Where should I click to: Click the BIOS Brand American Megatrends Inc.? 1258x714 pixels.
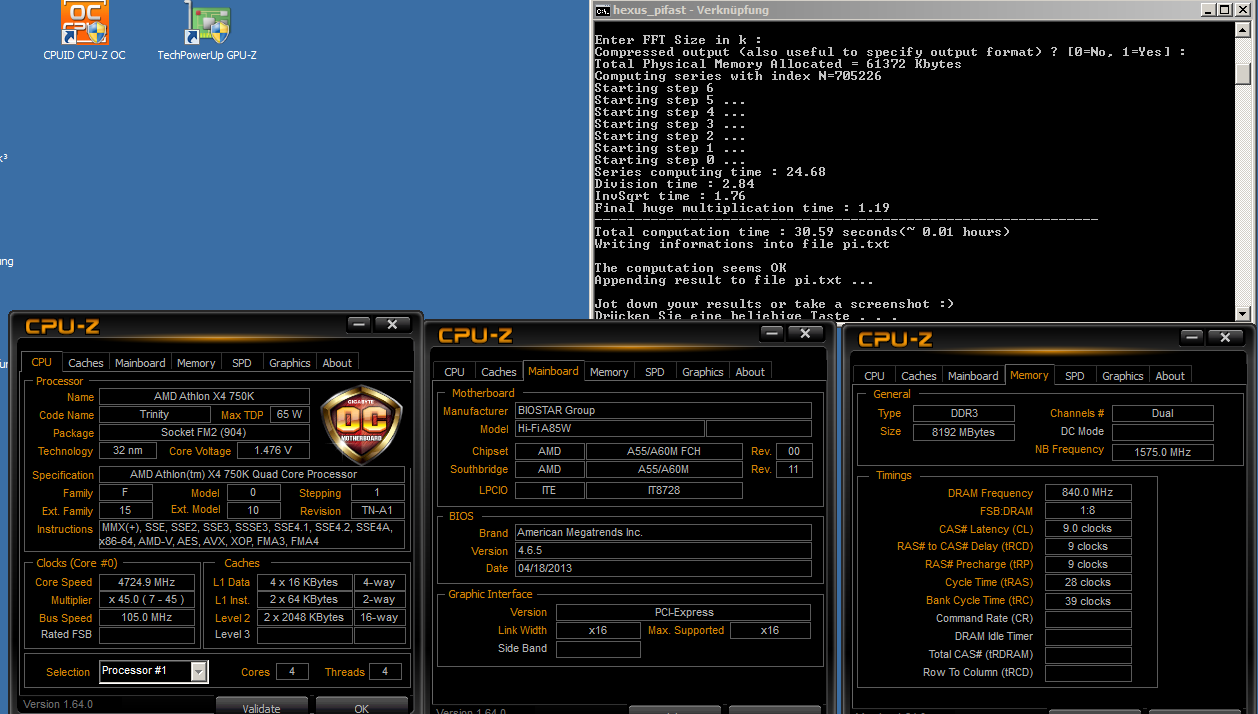(x=663, y=533)
